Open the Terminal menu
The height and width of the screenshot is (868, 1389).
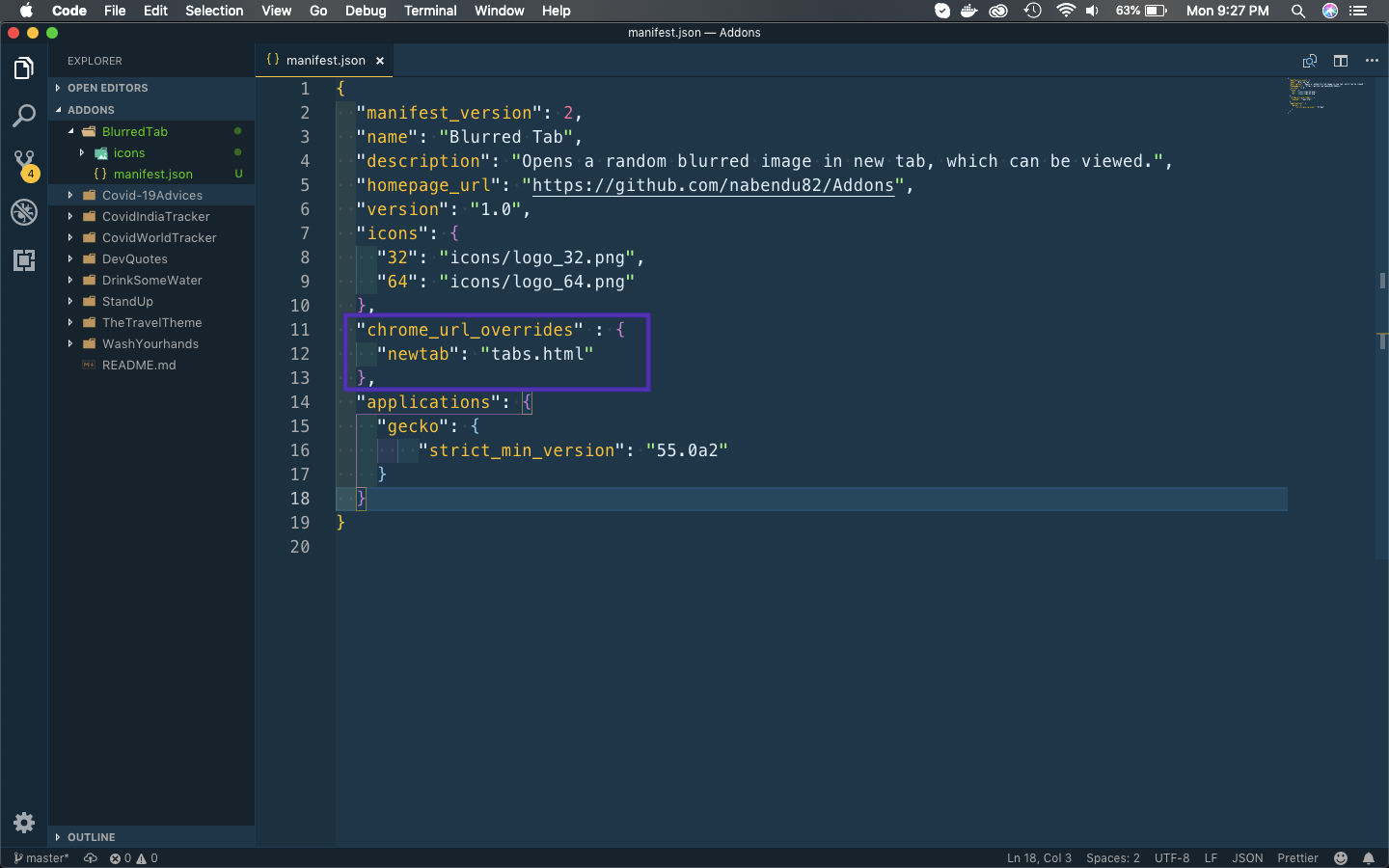[430, 11]
